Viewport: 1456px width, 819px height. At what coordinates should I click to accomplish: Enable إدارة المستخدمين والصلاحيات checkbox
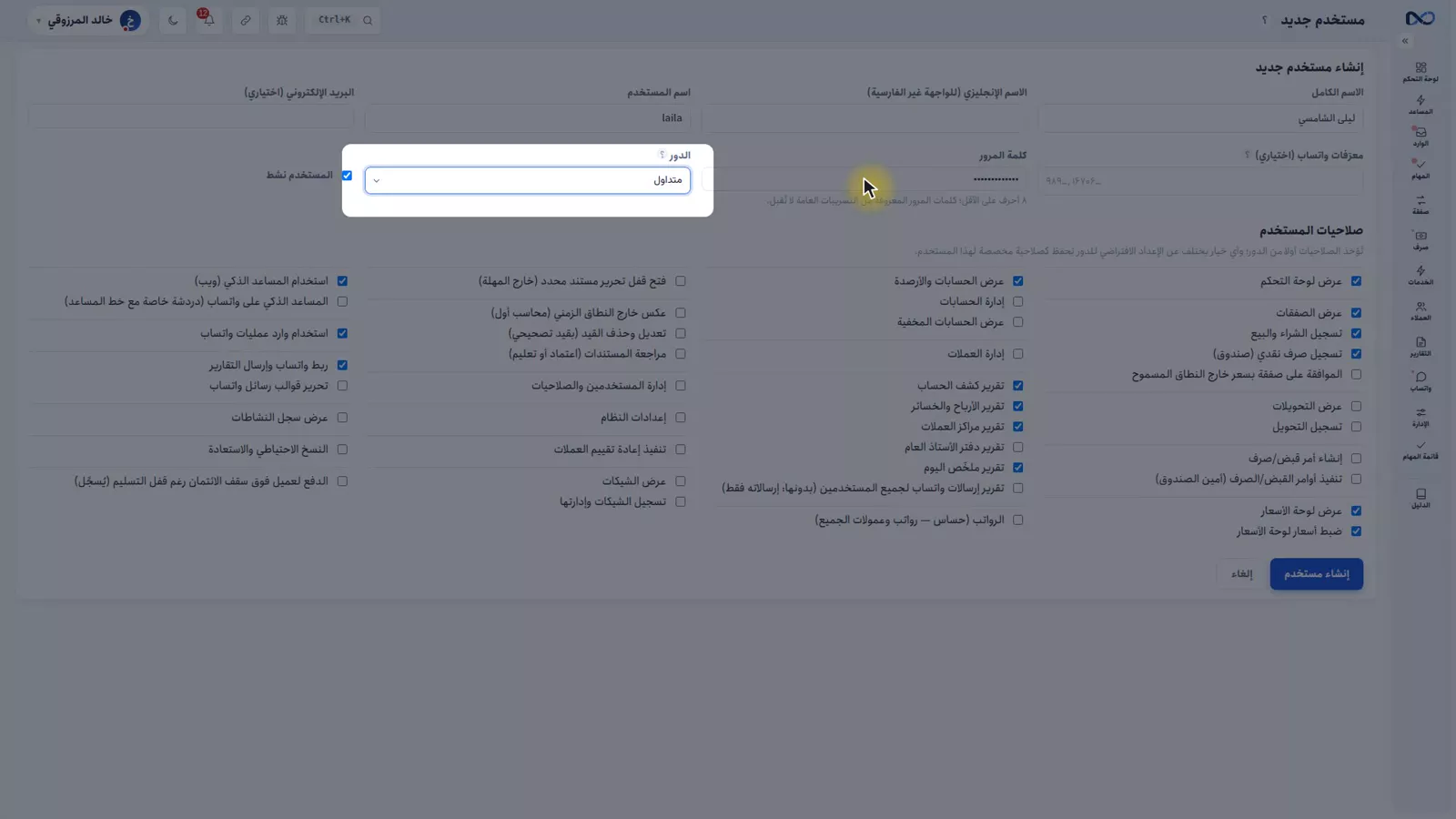680,386
